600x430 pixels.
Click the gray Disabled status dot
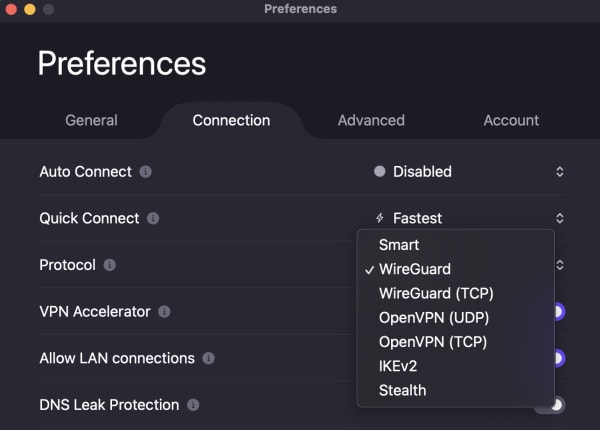point(380,172)
